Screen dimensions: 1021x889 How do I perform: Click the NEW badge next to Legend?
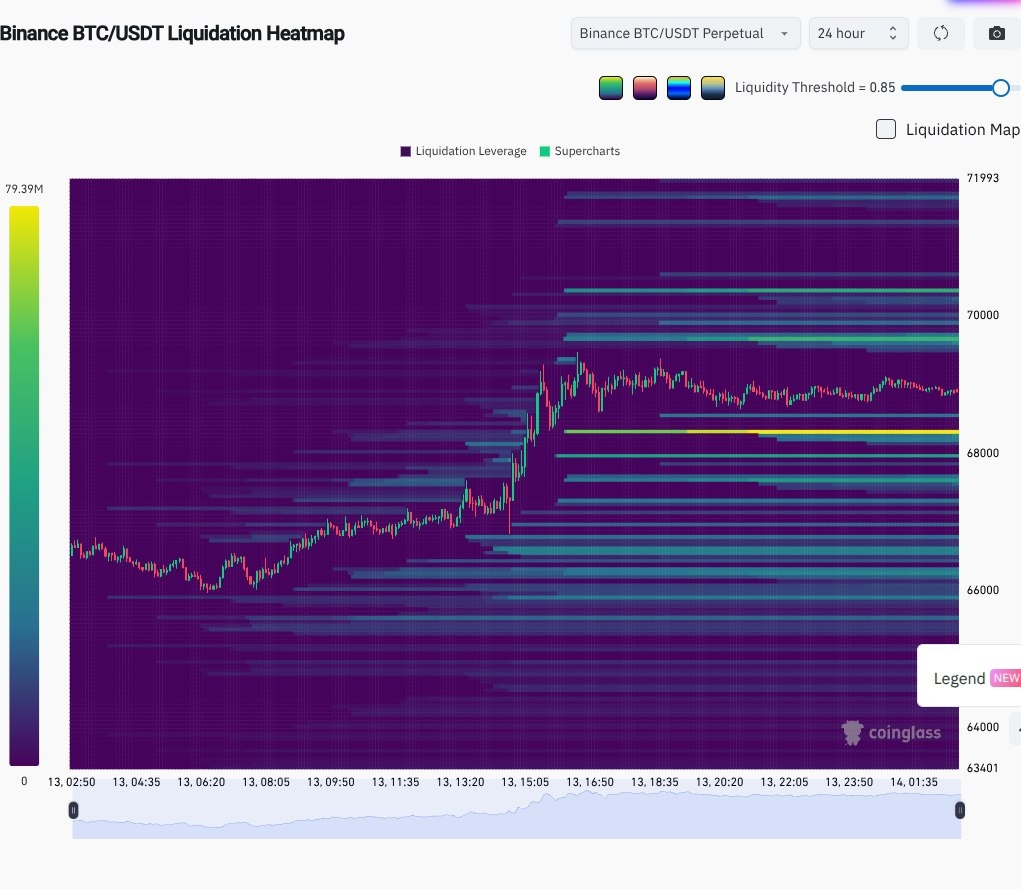click(1005, 678)
